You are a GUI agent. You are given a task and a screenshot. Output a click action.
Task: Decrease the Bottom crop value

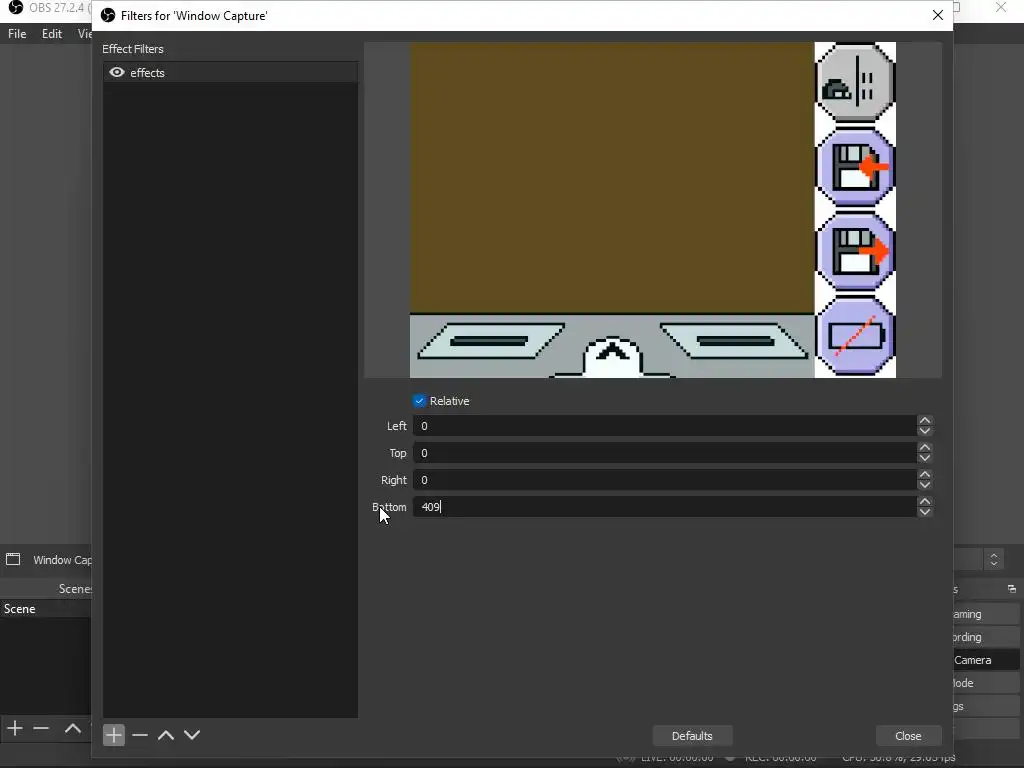(x=925, y=512)
